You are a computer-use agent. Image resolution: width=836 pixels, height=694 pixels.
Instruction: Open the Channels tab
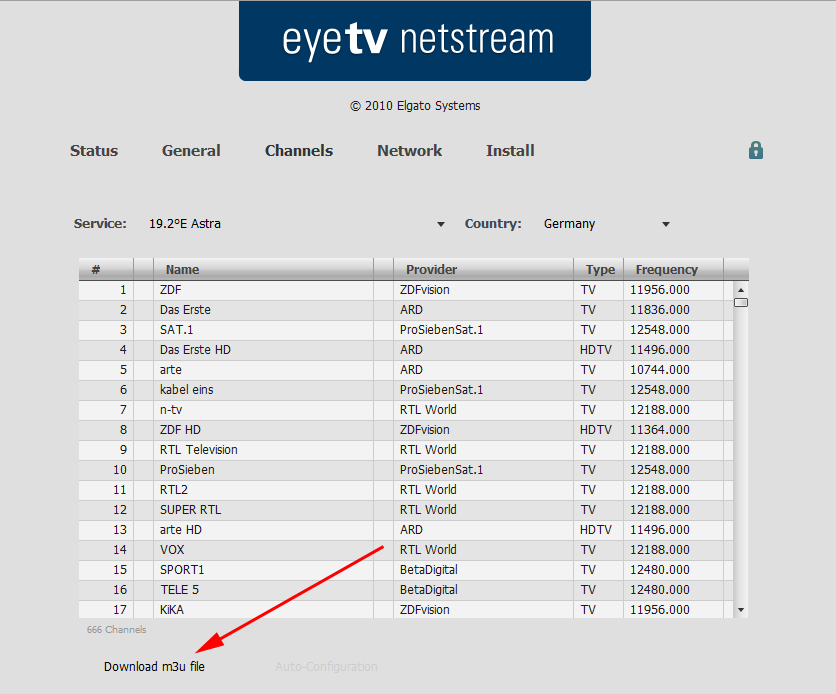point(299,151)
